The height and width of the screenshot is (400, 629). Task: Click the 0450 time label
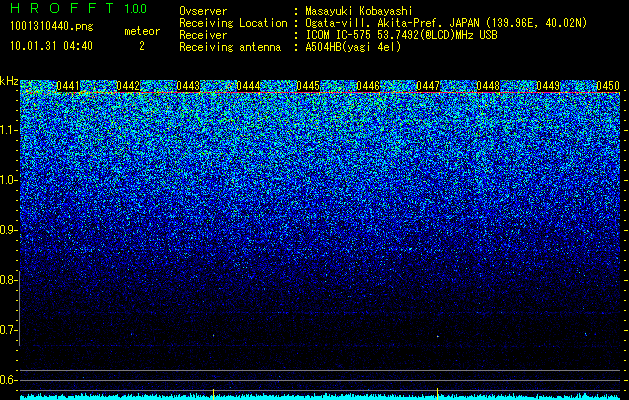point(608,86)
